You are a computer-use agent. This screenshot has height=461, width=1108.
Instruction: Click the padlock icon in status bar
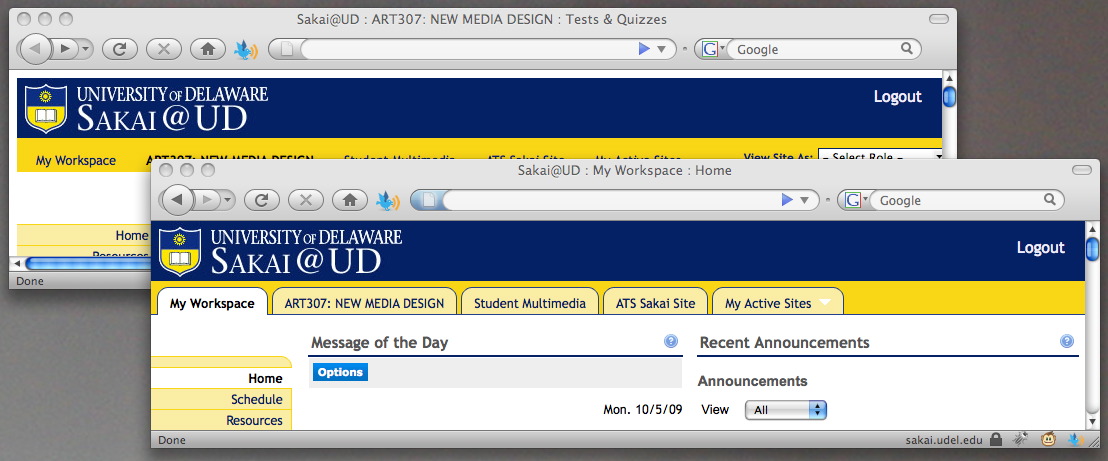pos(996,440)
